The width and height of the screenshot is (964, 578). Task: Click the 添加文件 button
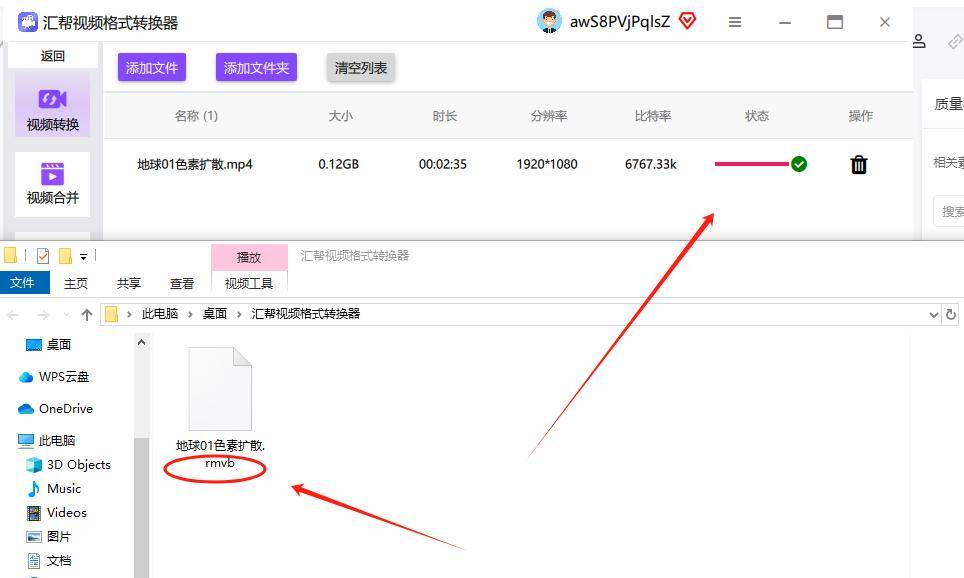coord(152,68)
